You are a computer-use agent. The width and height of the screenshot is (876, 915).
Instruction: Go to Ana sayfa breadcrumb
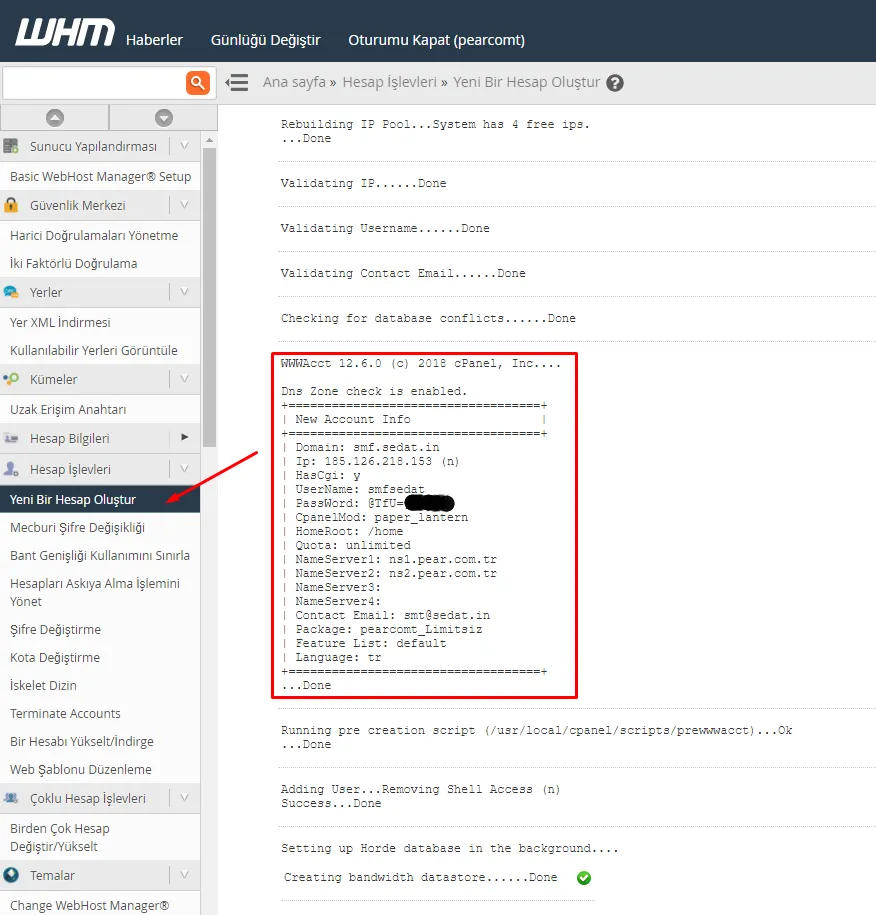pos(294,82)
